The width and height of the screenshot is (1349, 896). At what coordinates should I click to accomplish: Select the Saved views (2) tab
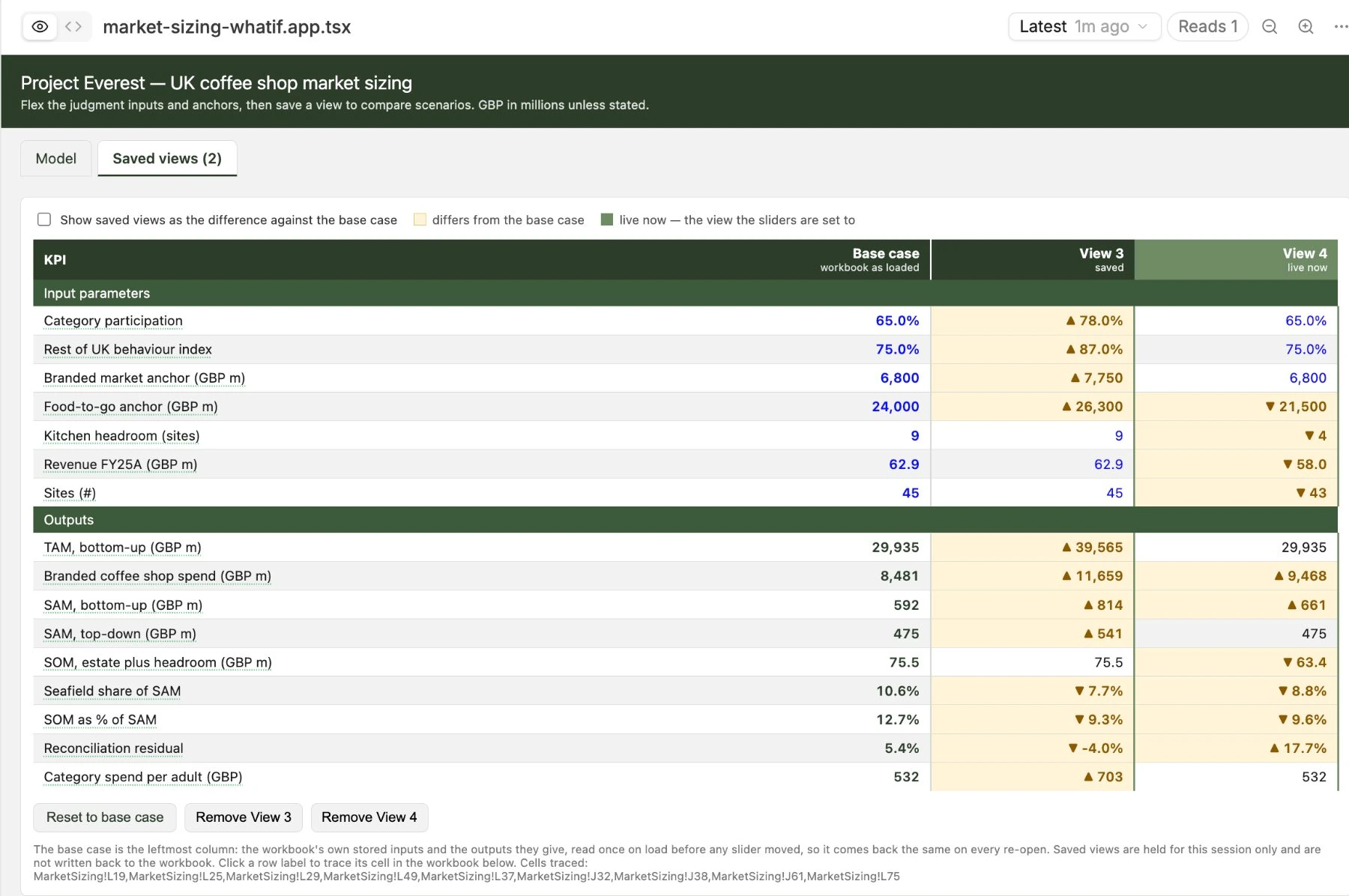click(167, 158)
